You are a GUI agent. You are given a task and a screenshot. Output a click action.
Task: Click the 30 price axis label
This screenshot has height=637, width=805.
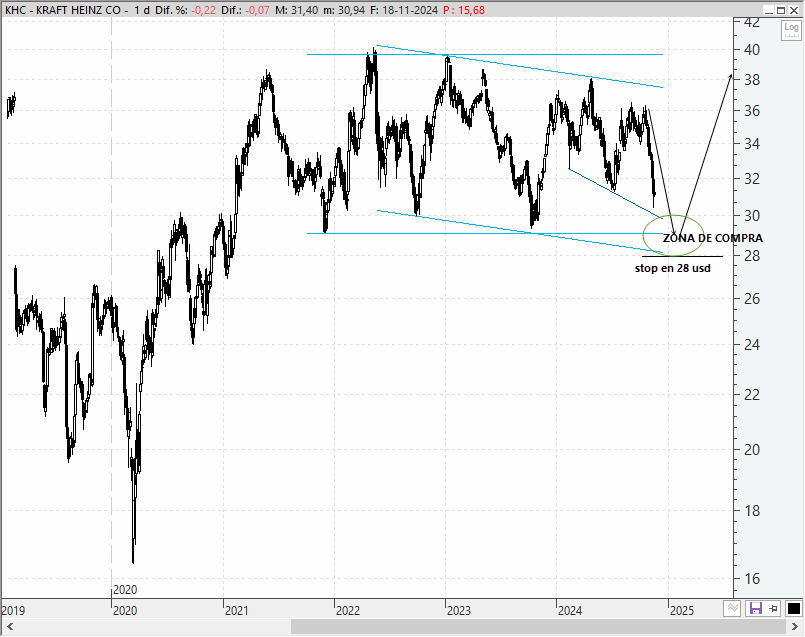pos(752,216)
